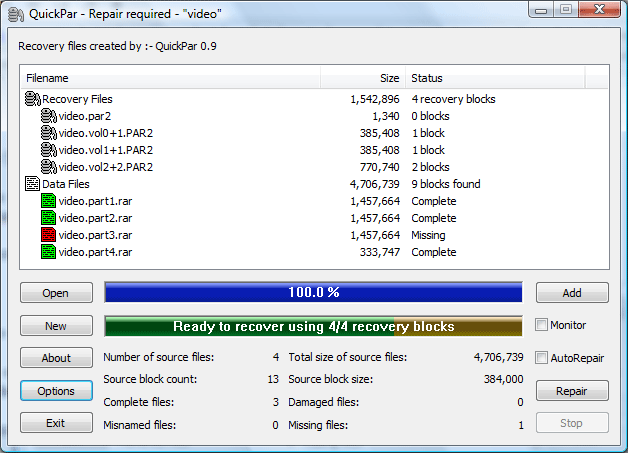Image resolution: width=628 pixels, height=453 pixels.
Task: Enable the Monitor checkbox
Action: click(x=541, y=324)
